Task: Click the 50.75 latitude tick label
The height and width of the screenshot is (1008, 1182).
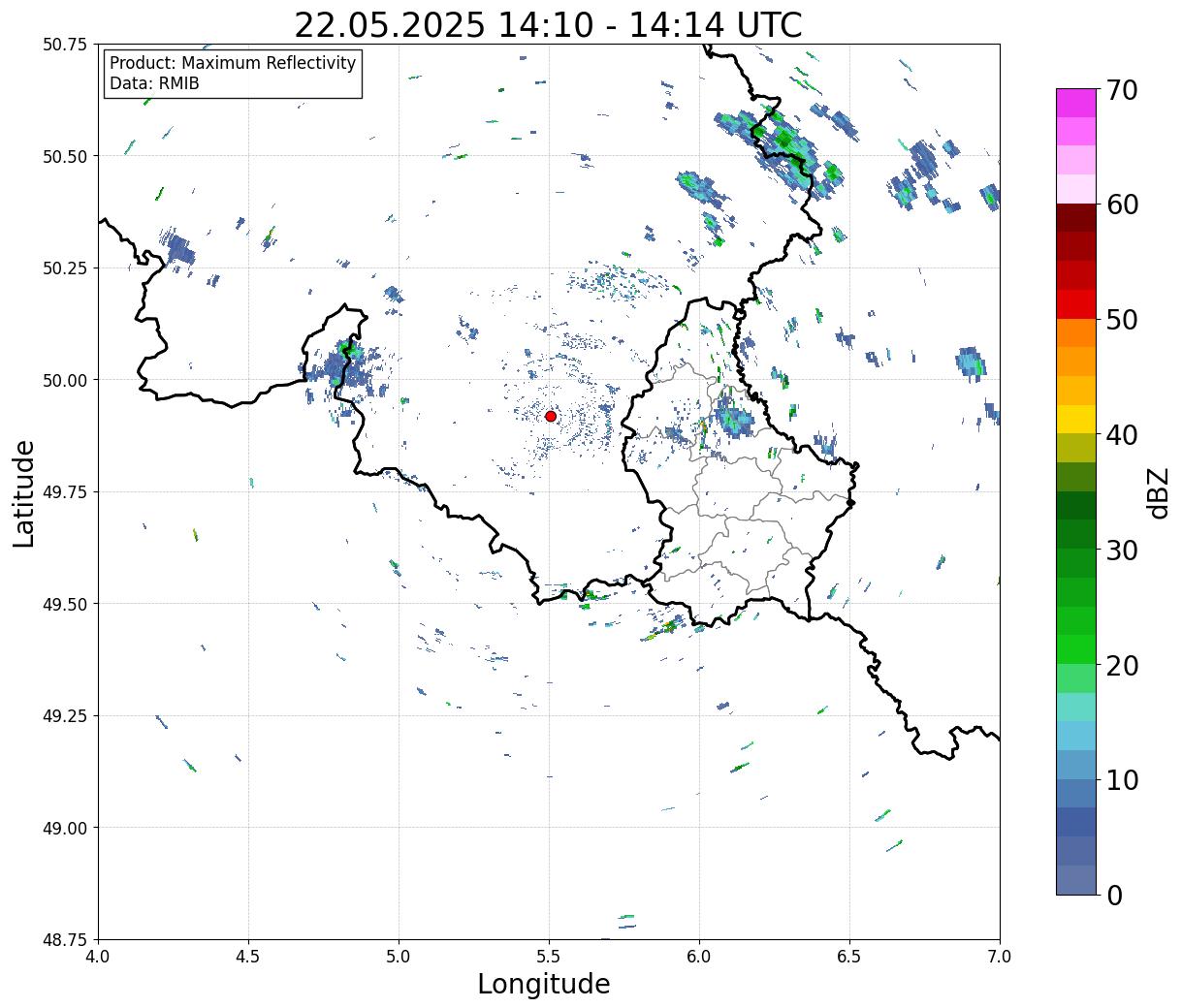Action: 65,45
